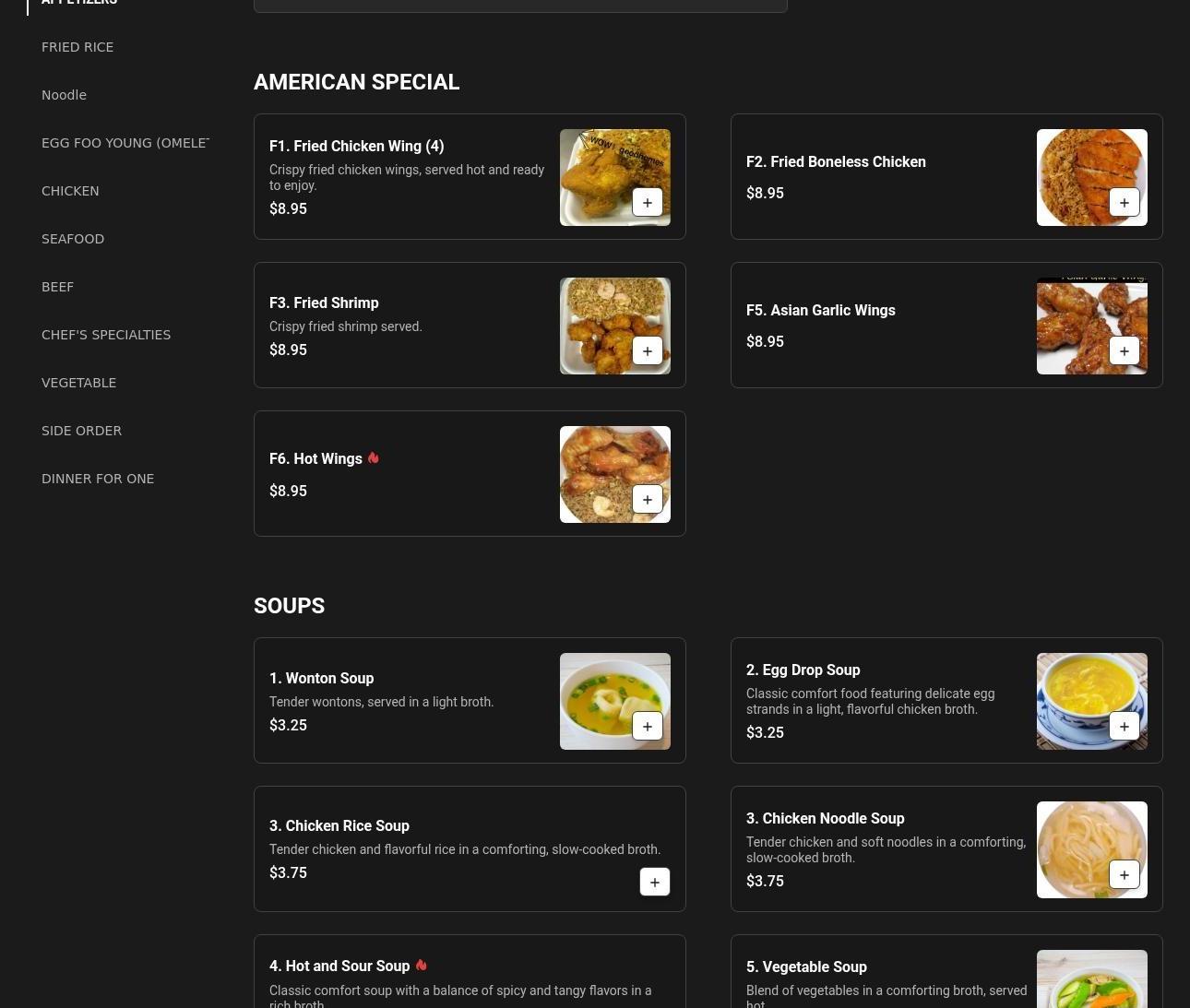1190x1008 pixels.
Task: Click the "F6. Hot Wings" item name
Action: click(315, 458)
